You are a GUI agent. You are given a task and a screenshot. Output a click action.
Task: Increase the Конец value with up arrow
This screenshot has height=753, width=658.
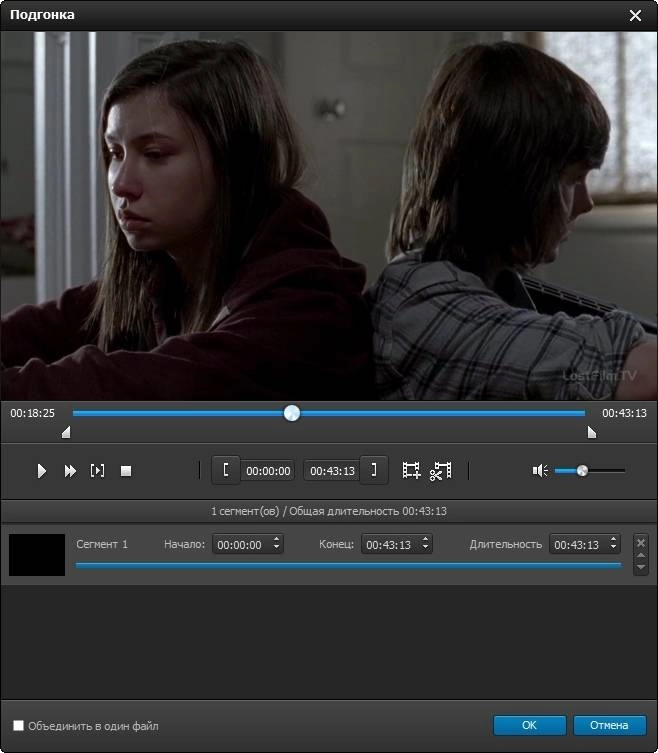point(426,540)
